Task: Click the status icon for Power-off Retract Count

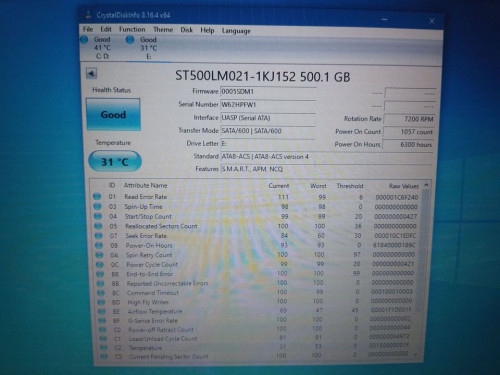Action: tap(103, 329)
